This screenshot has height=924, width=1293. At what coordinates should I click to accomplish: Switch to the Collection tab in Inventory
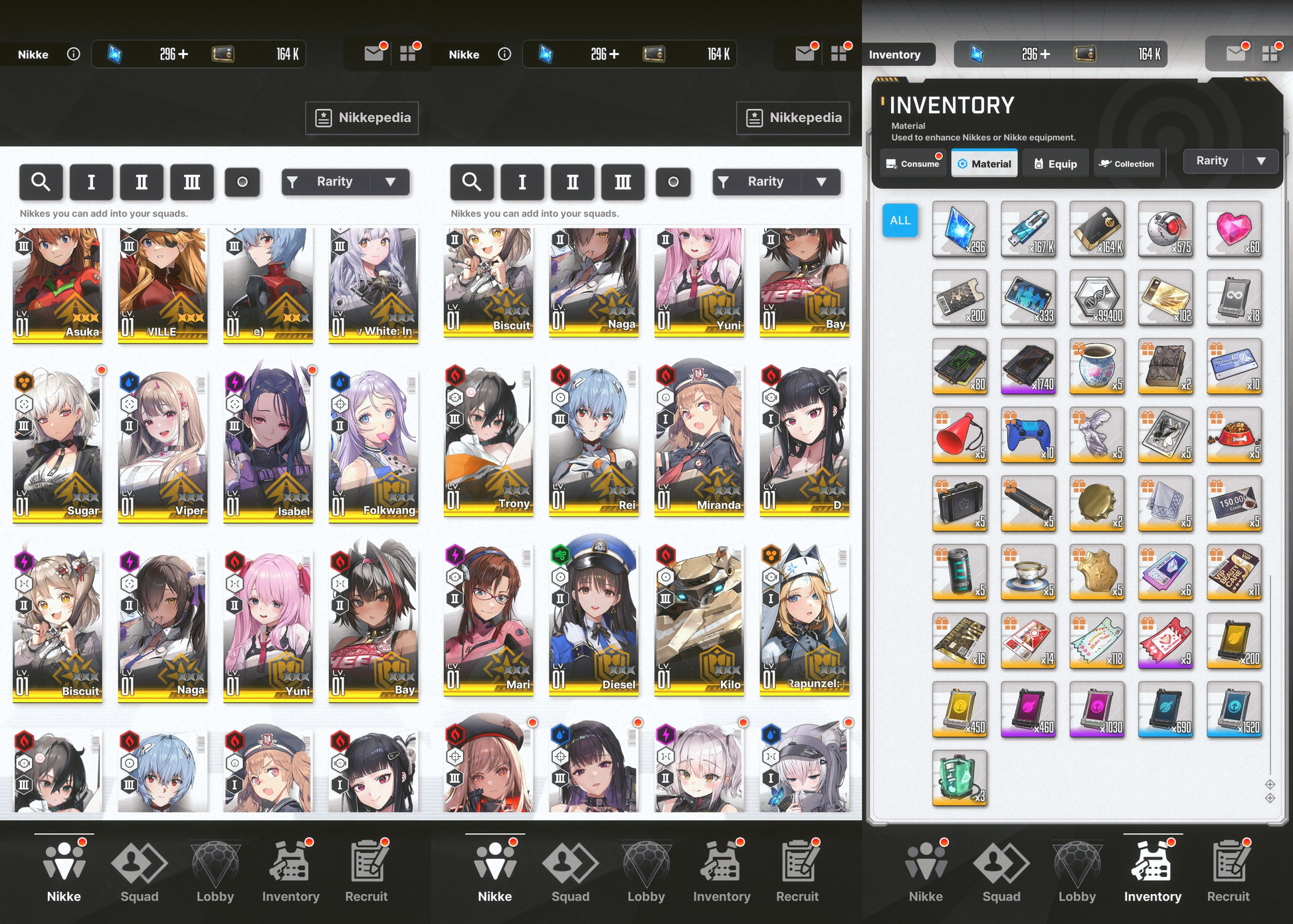(1127, 163)
